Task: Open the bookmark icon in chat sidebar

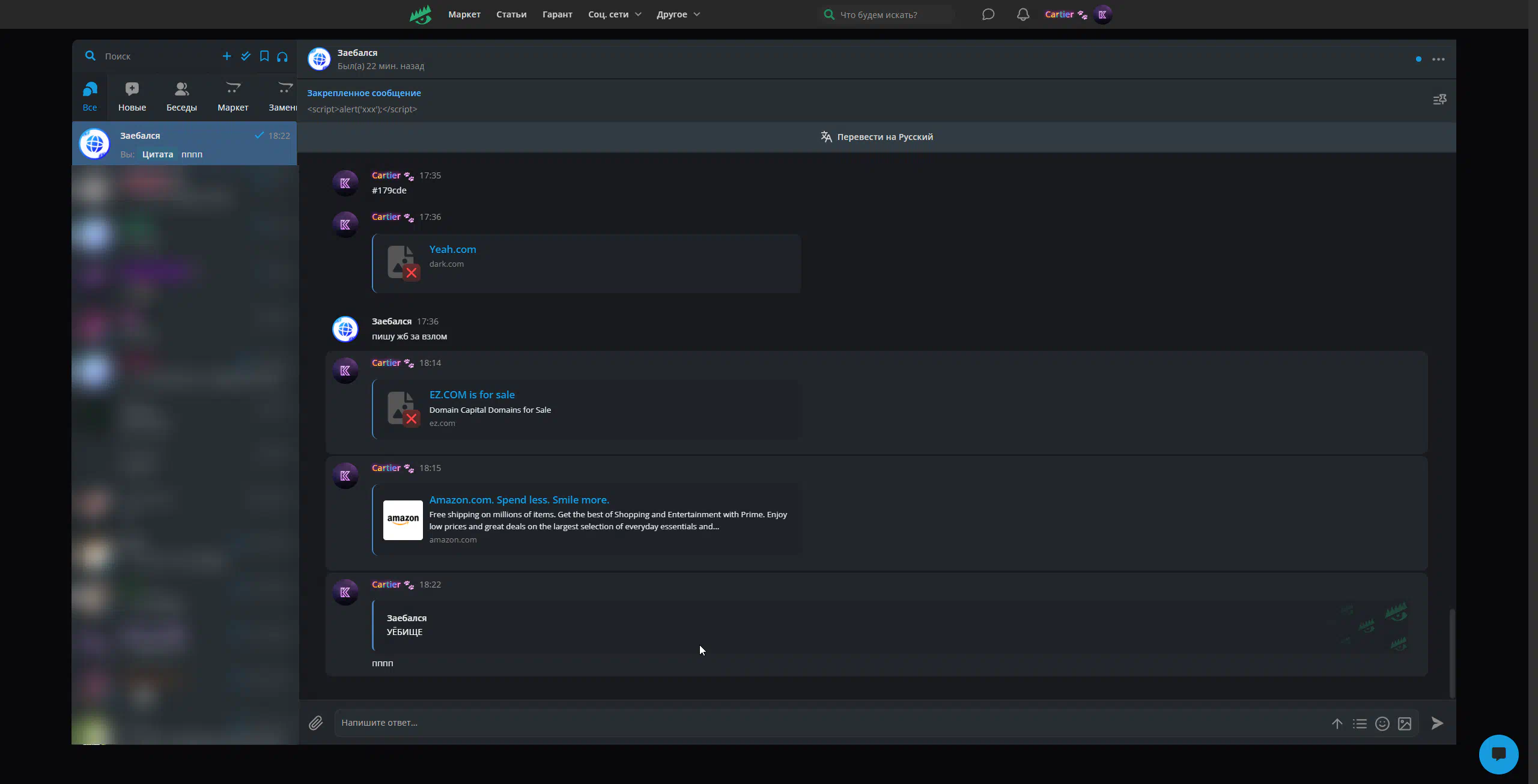Action: (x=264, y=56)
